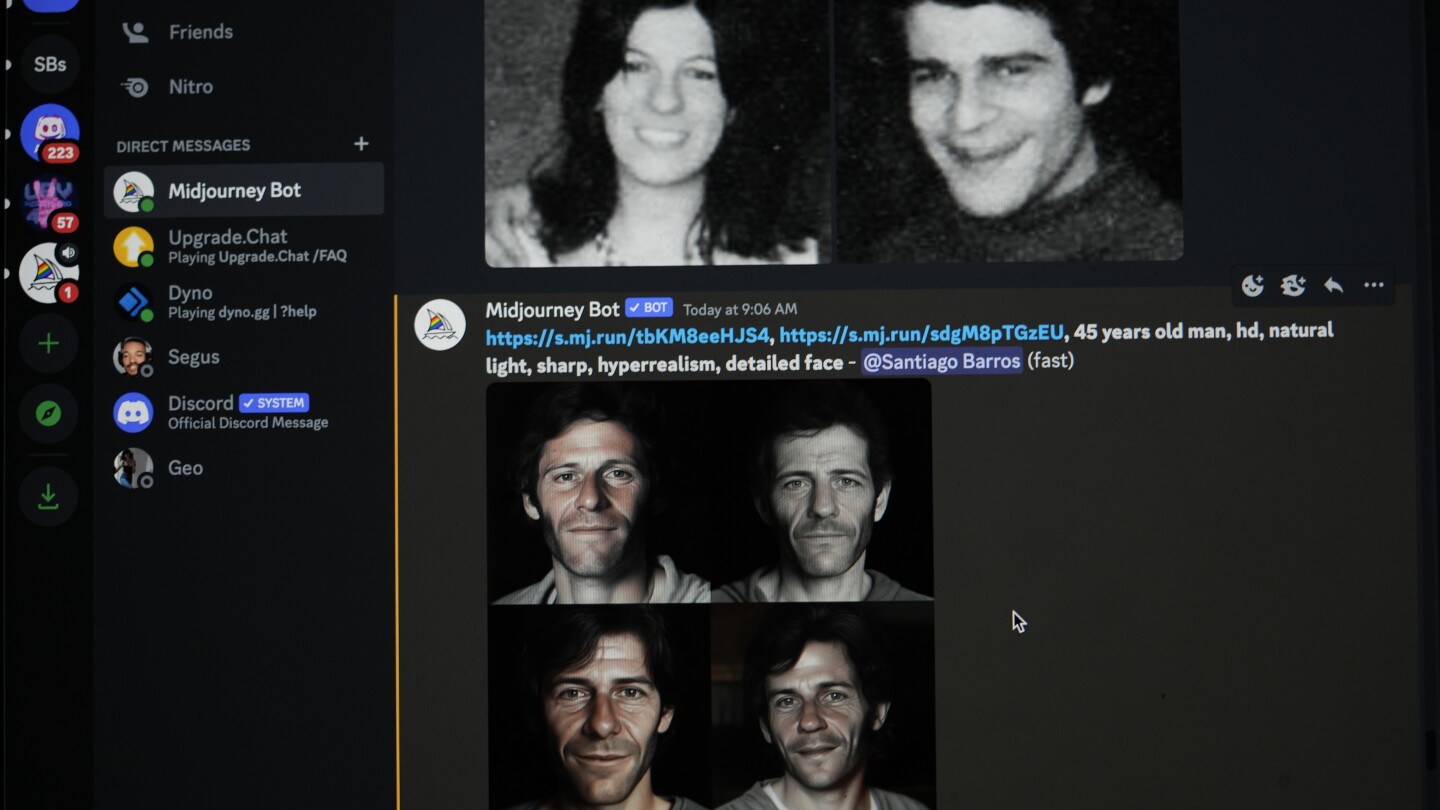
Task: Open the Upgrade.Chat conversation
Action: pyautogui.click(x=244, y=247)
